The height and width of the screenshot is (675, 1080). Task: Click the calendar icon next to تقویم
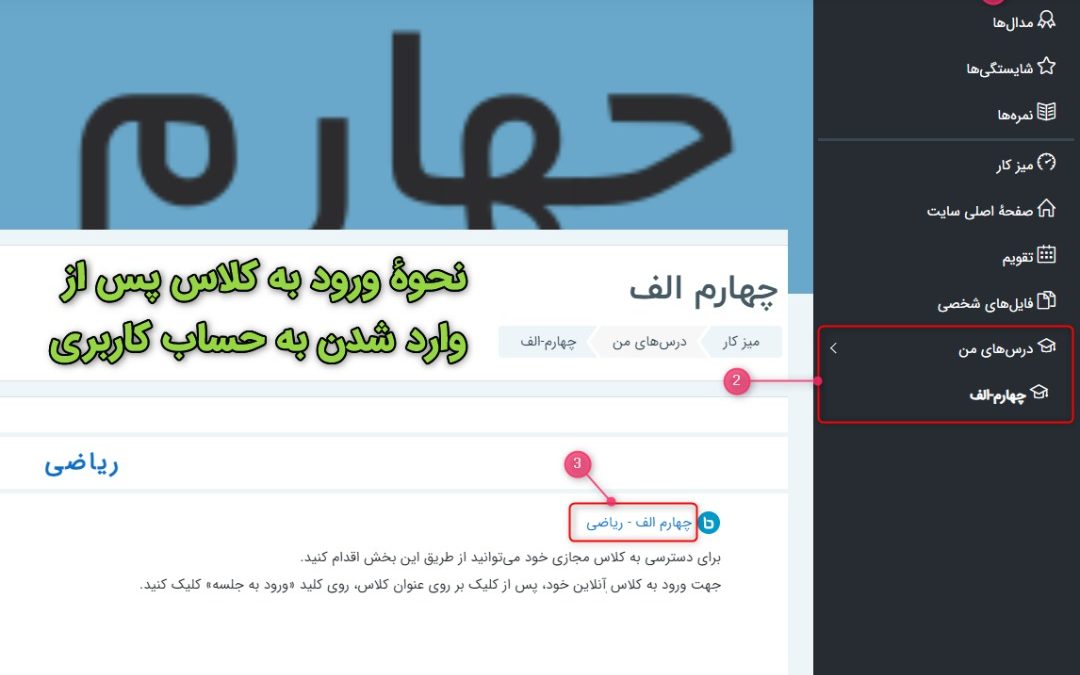tap(1046, 254)
